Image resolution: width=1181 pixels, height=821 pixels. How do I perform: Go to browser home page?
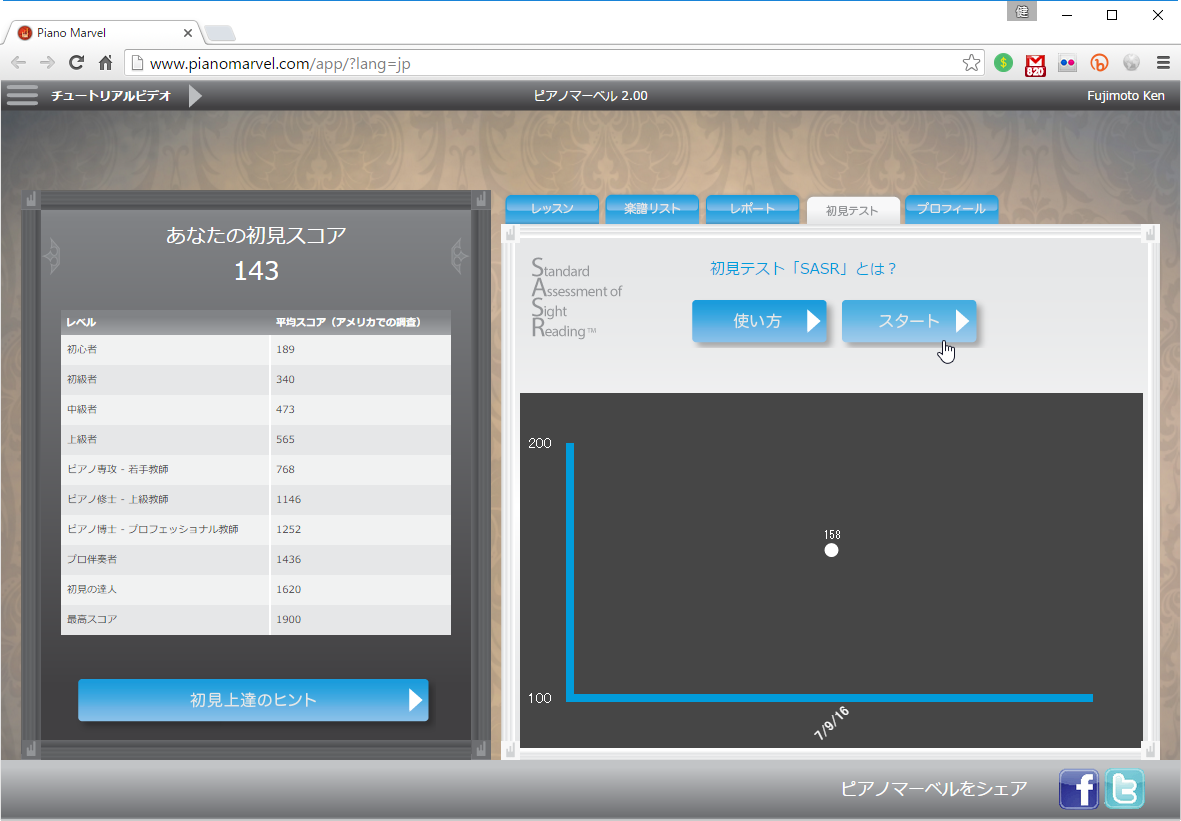pyautogui.click(x=105, y=63)
